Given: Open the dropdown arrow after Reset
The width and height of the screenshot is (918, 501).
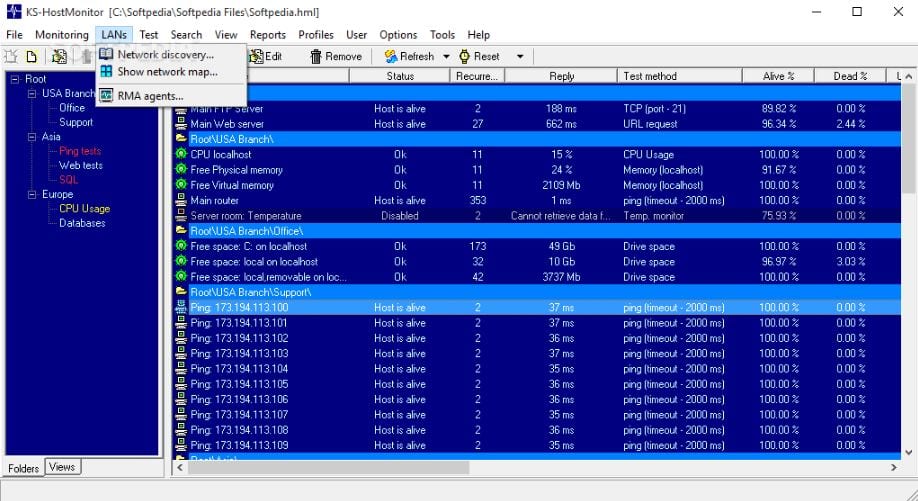Looking at the screenshot, I should coord(520,57).
